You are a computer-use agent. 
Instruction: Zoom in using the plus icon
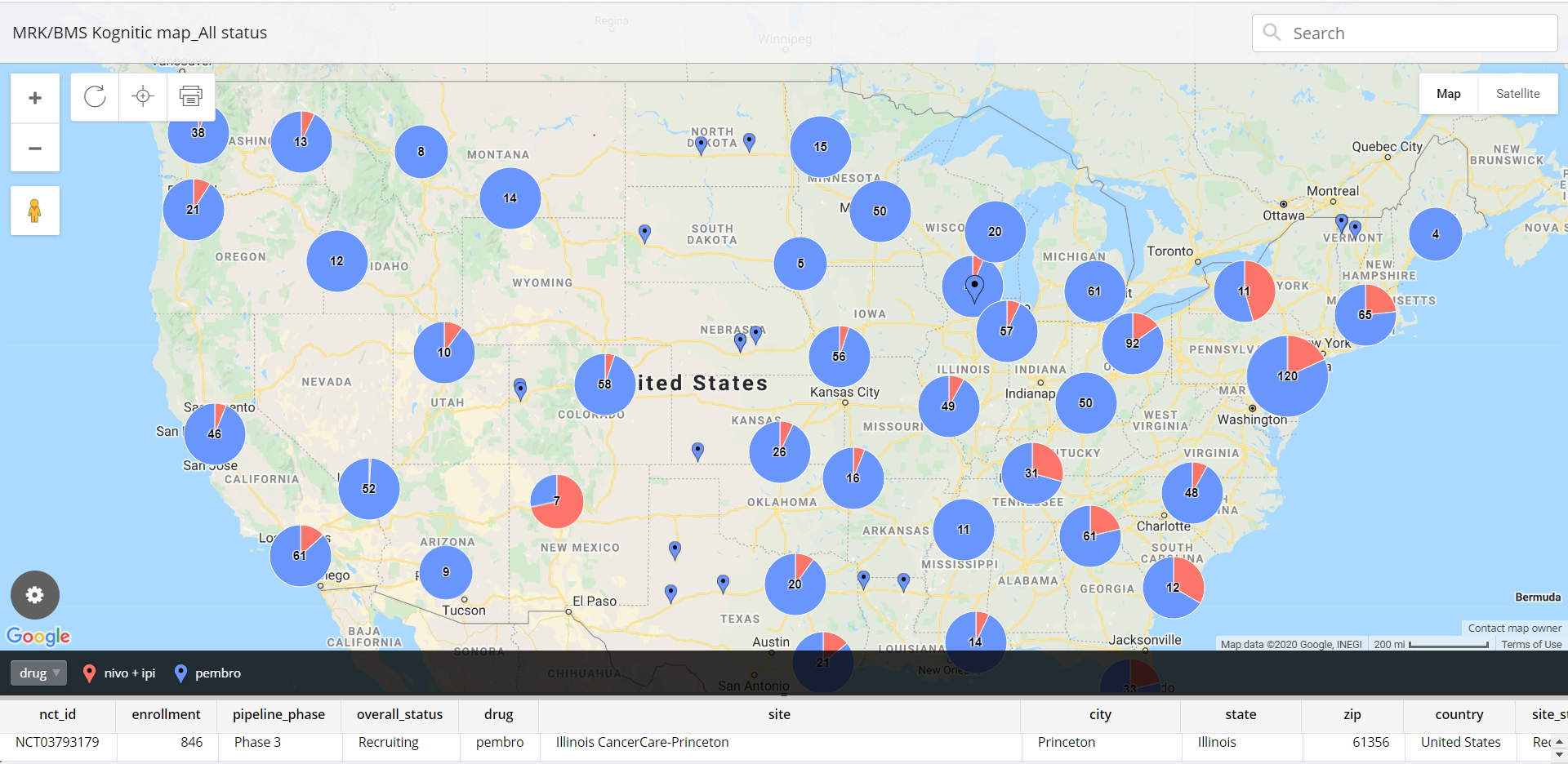(34, 97)
